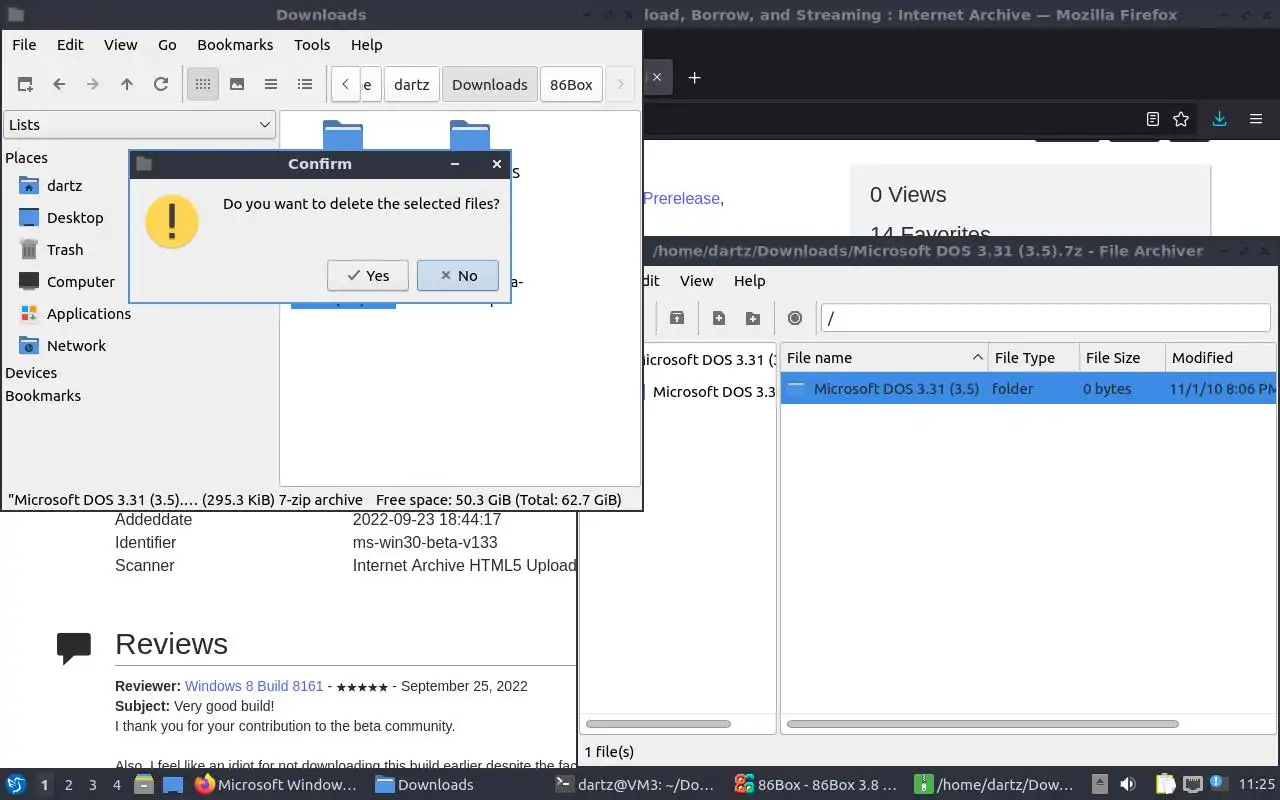Open Network in Places sidebar
Viewport: 1280px width, 800px height.
(x=76, y=346)
